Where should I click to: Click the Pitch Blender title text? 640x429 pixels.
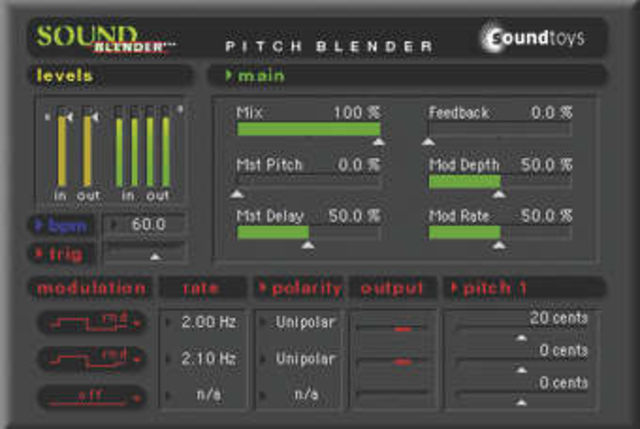point(329,47)
